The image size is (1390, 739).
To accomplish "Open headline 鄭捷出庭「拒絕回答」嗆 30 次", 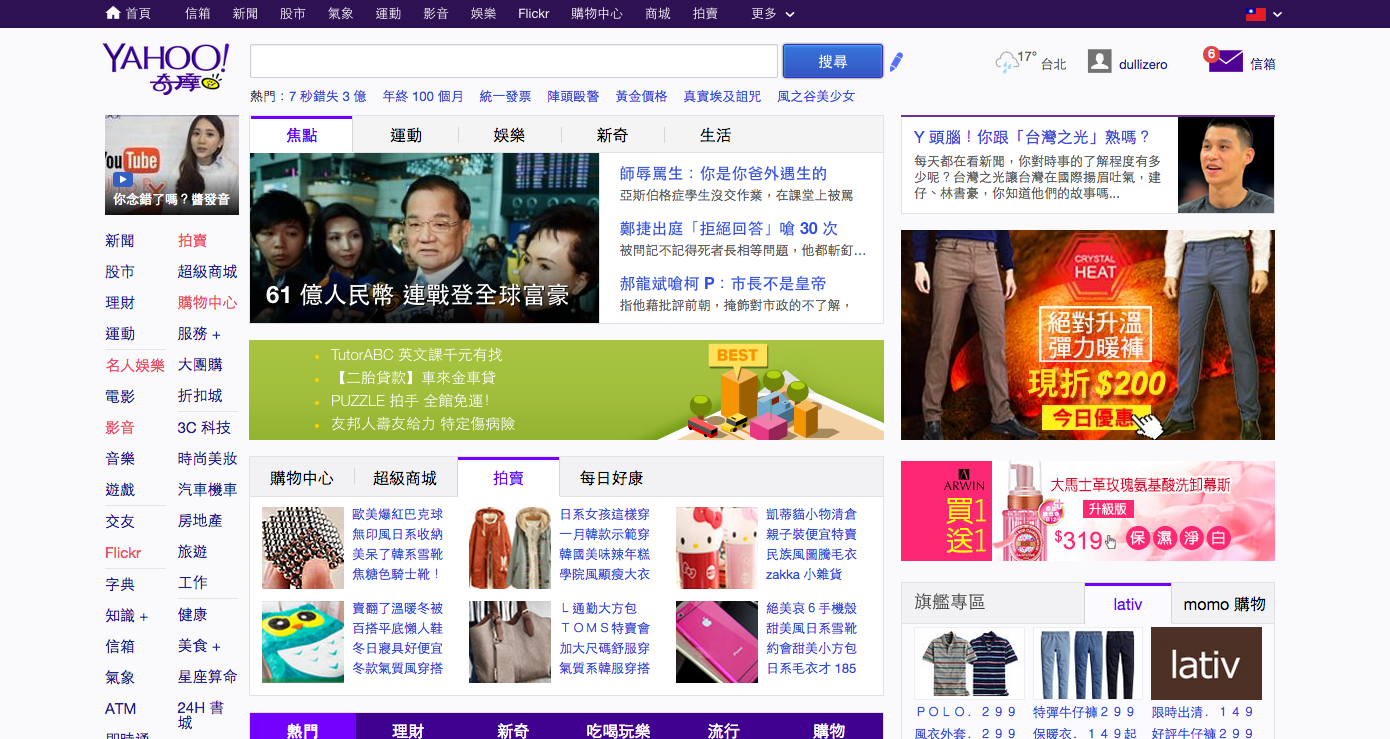I will [729, 228].
